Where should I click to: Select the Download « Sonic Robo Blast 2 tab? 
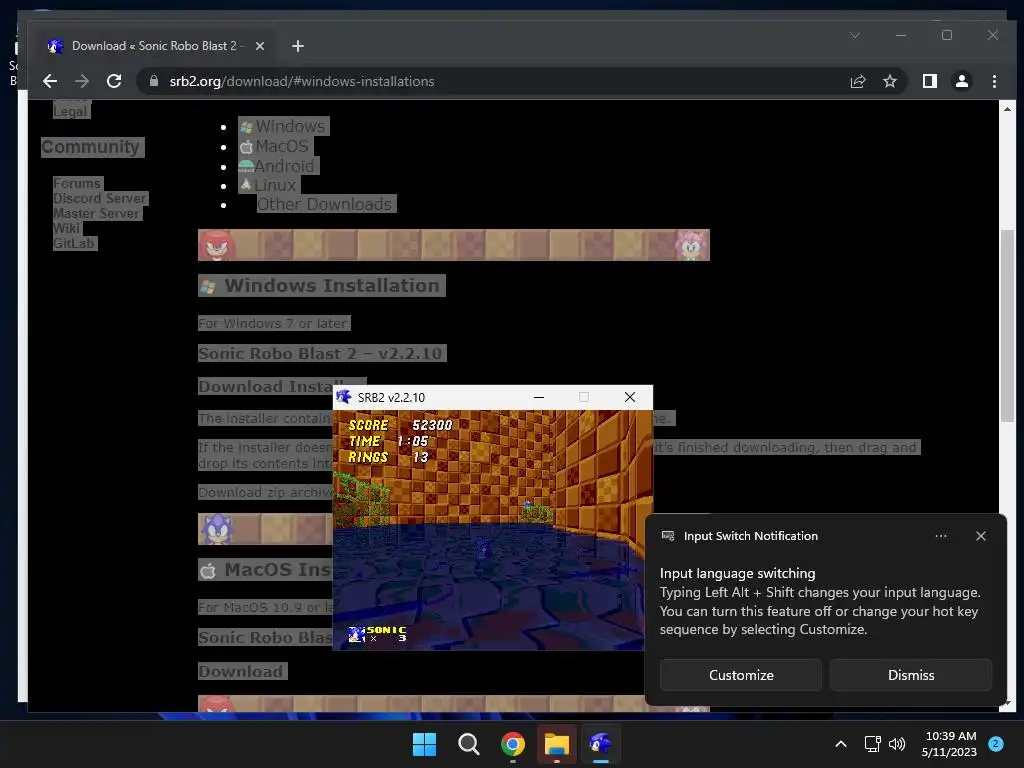pyautogui.click(x=157, y=46)
